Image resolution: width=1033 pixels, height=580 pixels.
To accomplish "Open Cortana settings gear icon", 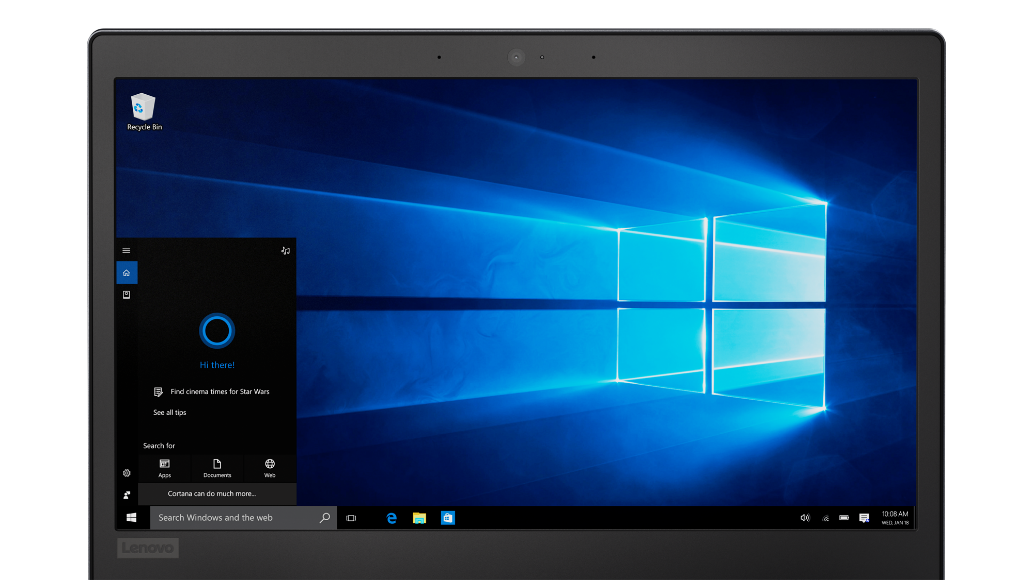I will click(126, 473).
